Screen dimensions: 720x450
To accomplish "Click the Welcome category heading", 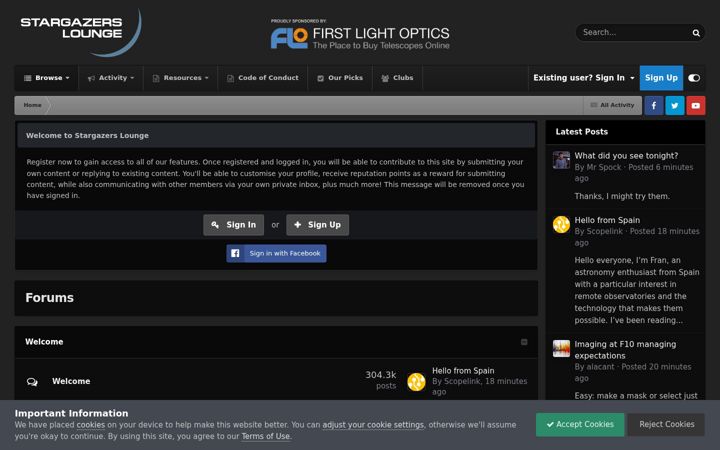I will [x=44, y=342].
